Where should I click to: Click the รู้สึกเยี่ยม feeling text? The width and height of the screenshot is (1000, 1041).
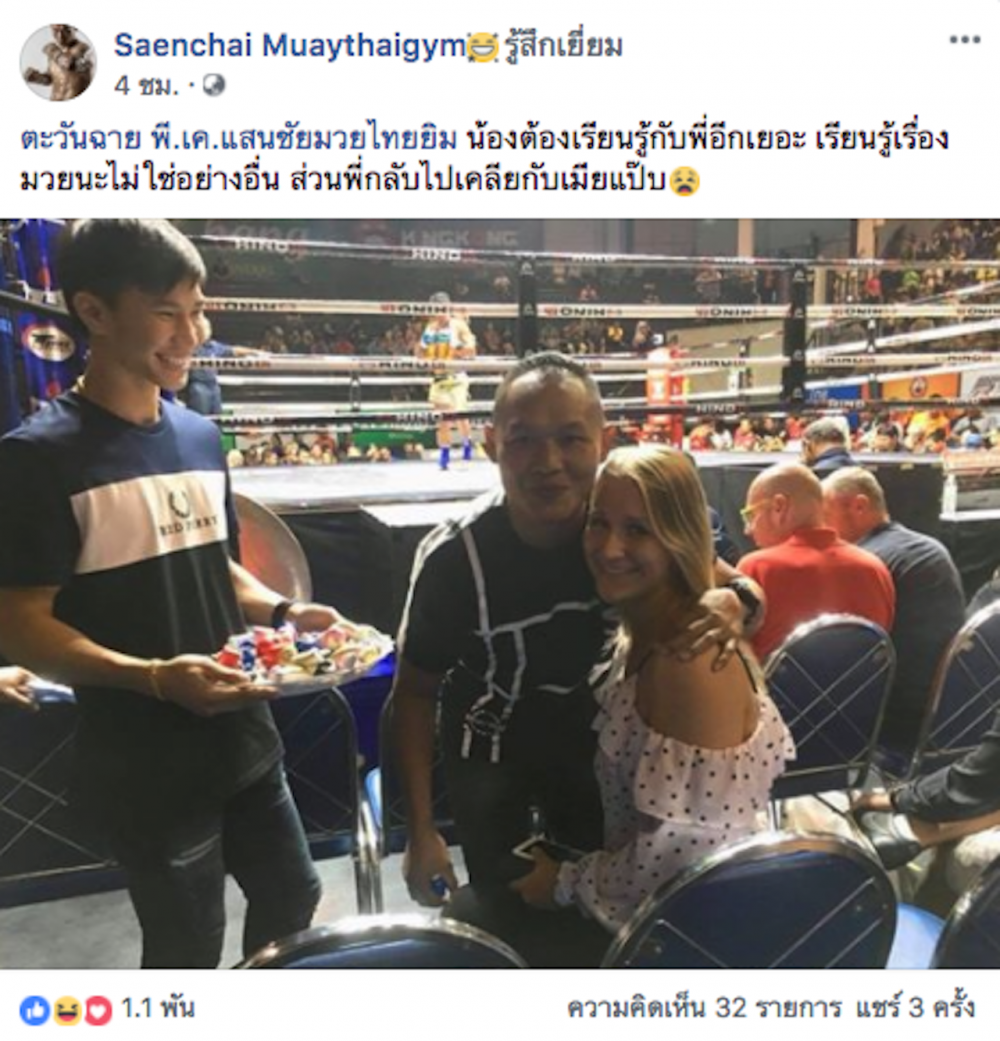pyautogui.click(x=563, y=46)
